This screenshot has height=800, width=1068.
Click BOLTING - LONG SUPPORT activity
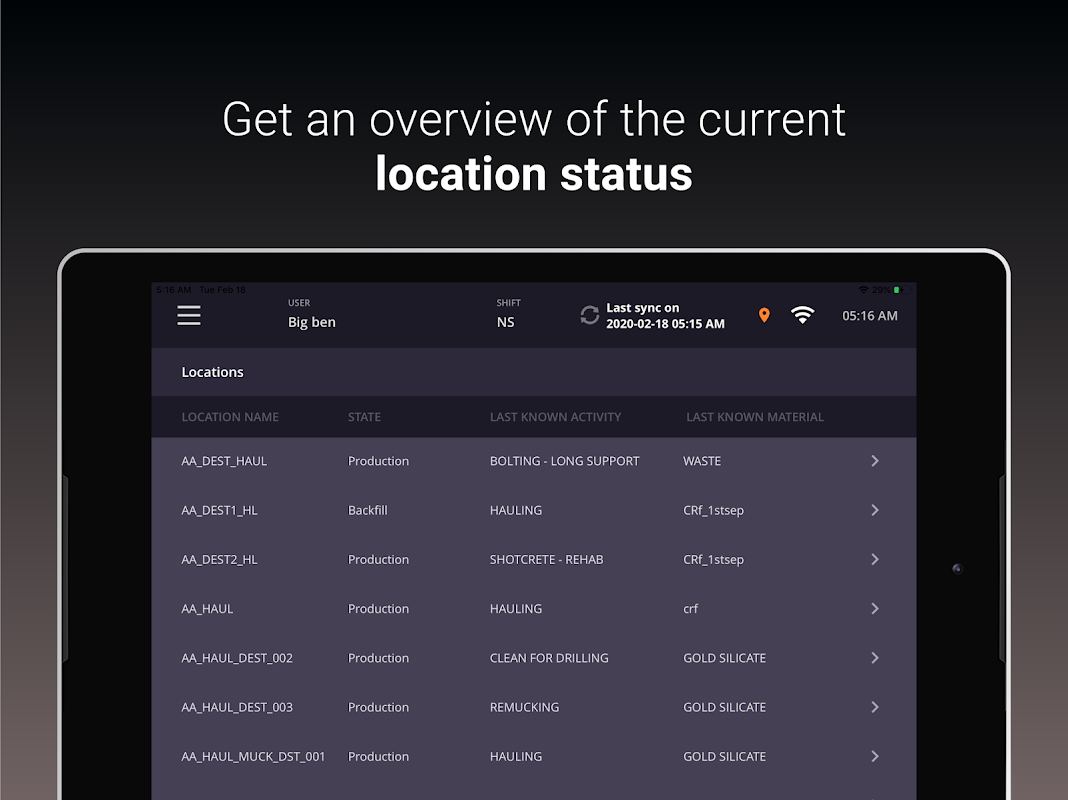coord(565,461)
